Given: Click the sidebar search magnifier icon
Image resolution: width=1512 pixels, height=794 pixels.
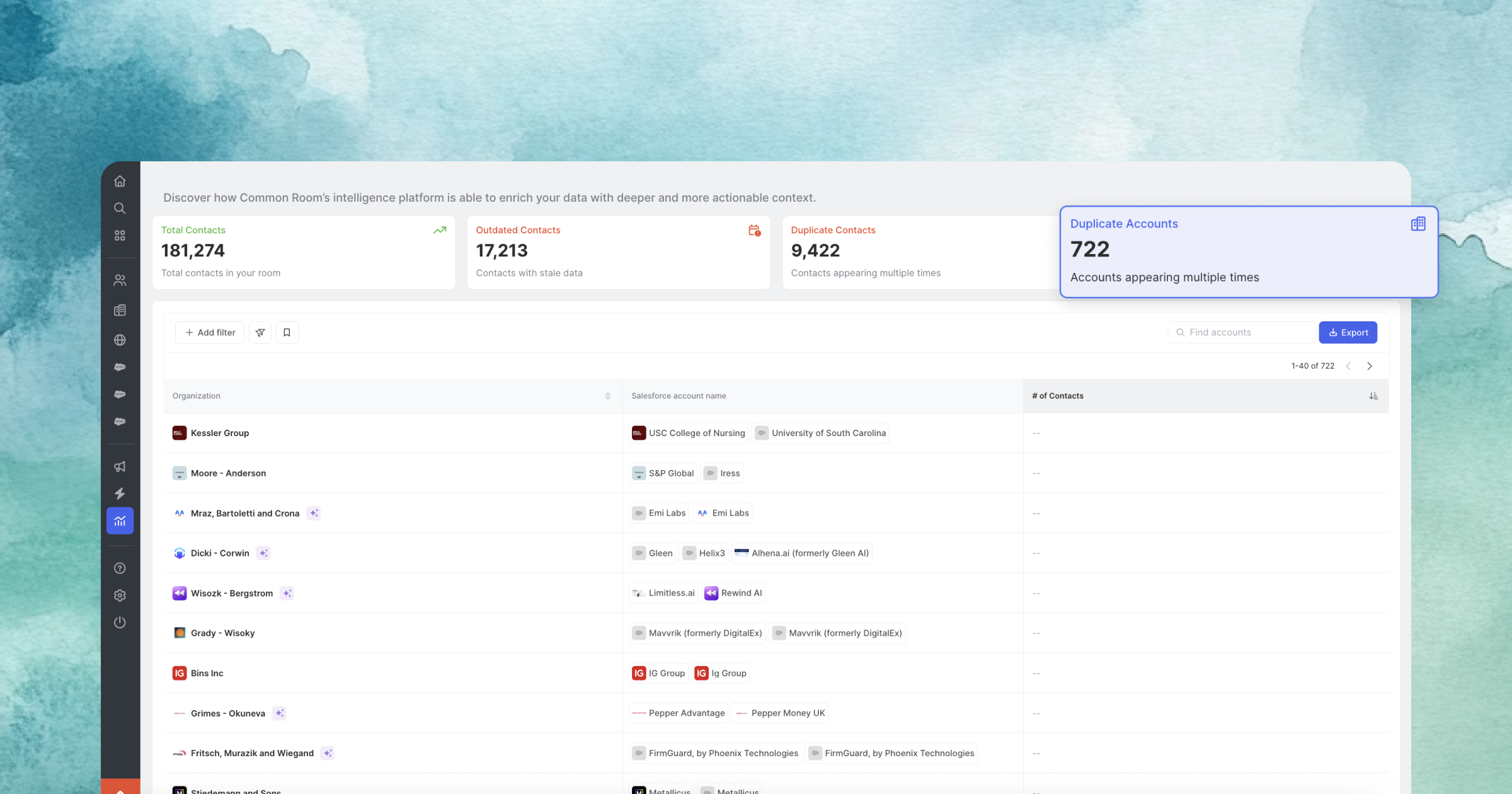Looking at the screenshot, I should coord(120,209).
